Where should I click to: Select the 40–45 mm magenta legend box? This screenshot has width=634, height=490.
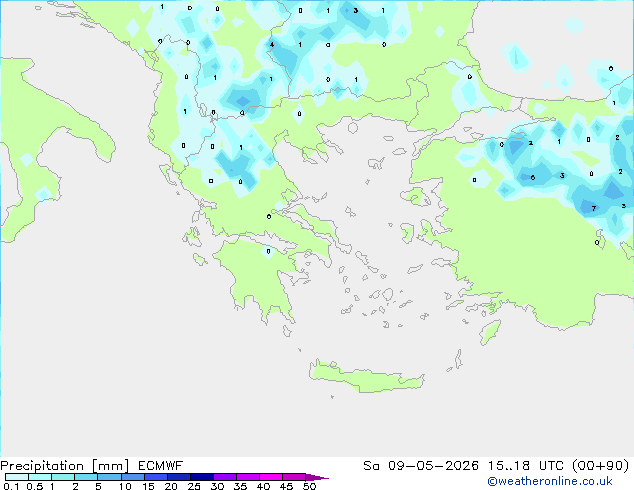coord(271,477)
